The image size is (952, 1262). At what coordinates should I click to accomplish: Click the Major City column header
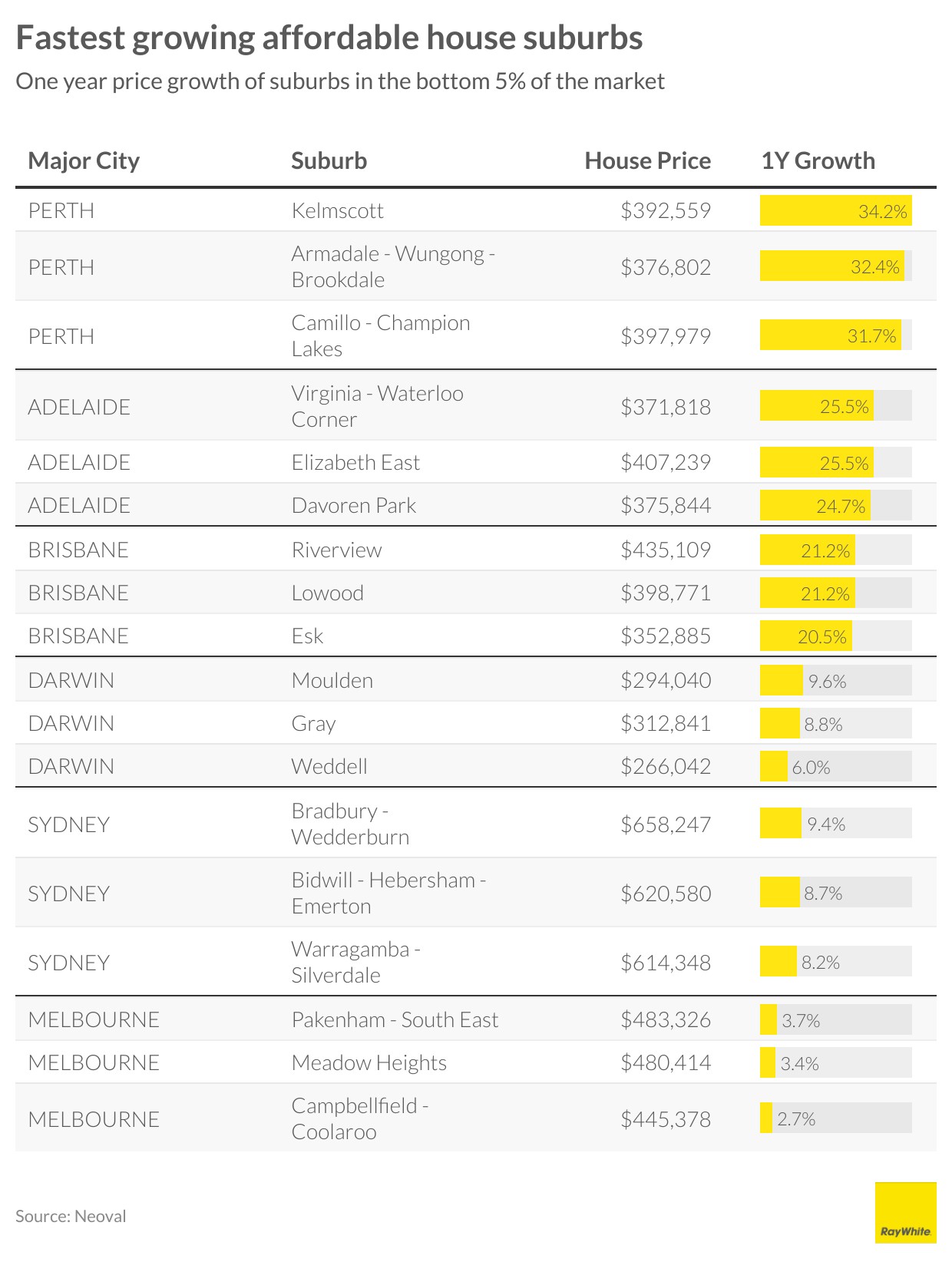click(x=84, y=160)
